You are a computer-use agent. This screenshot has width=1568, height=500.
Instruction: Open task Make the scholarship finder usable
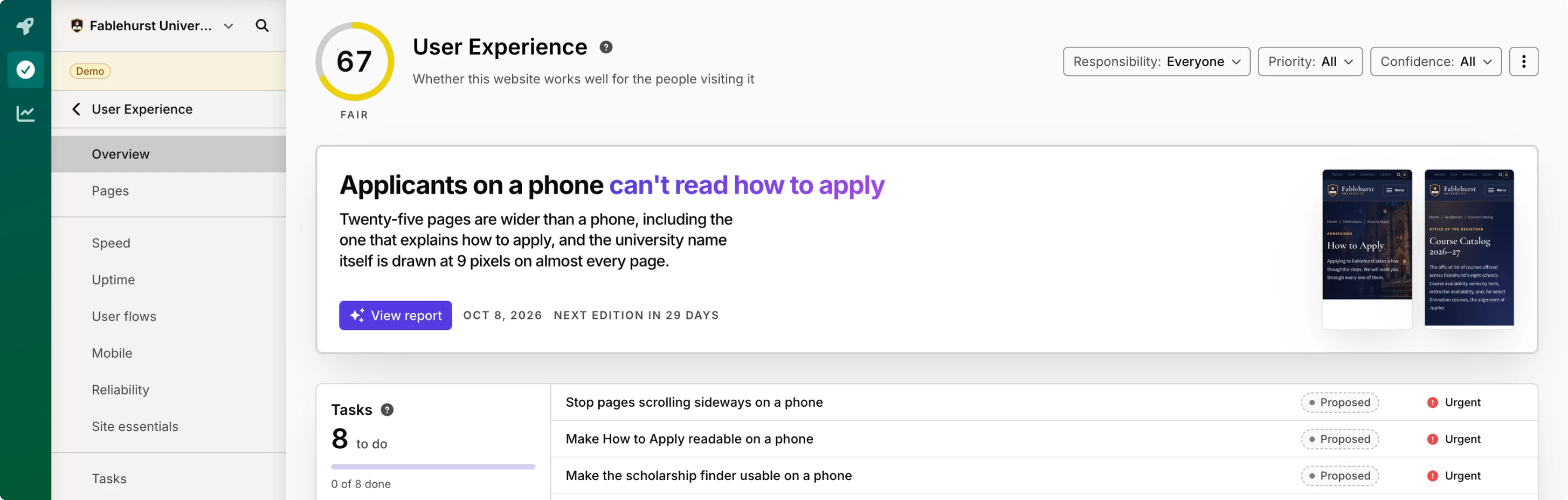pos(708,475)
